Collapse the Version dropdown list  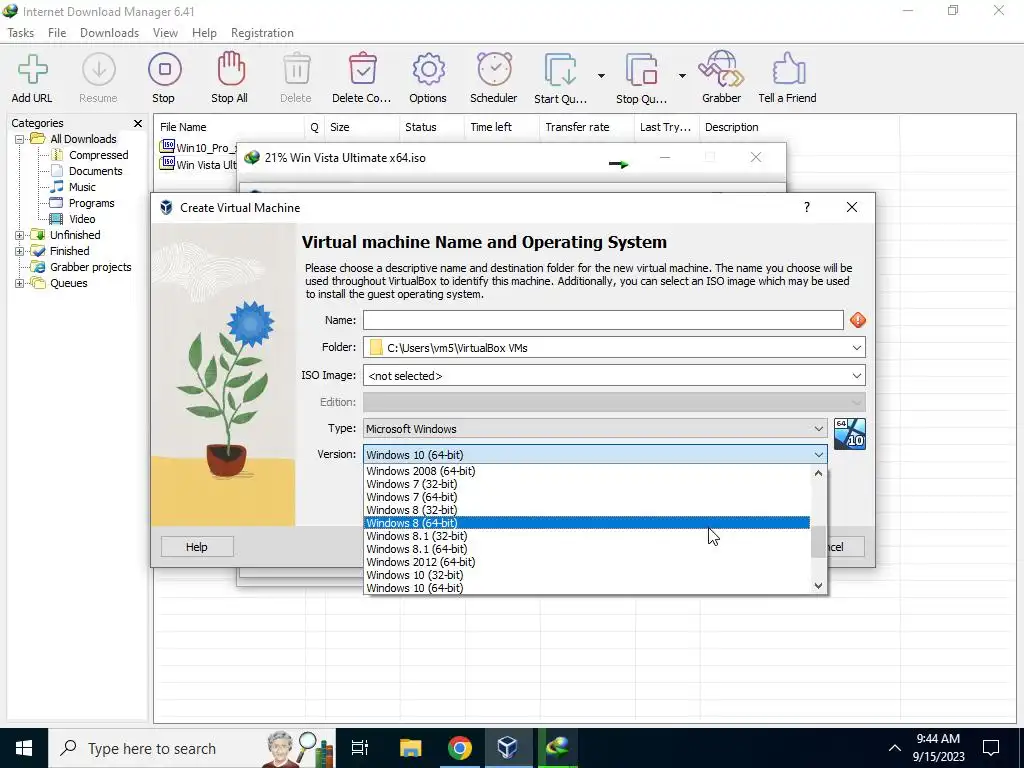pyautogui.click(x=818, y=455)
